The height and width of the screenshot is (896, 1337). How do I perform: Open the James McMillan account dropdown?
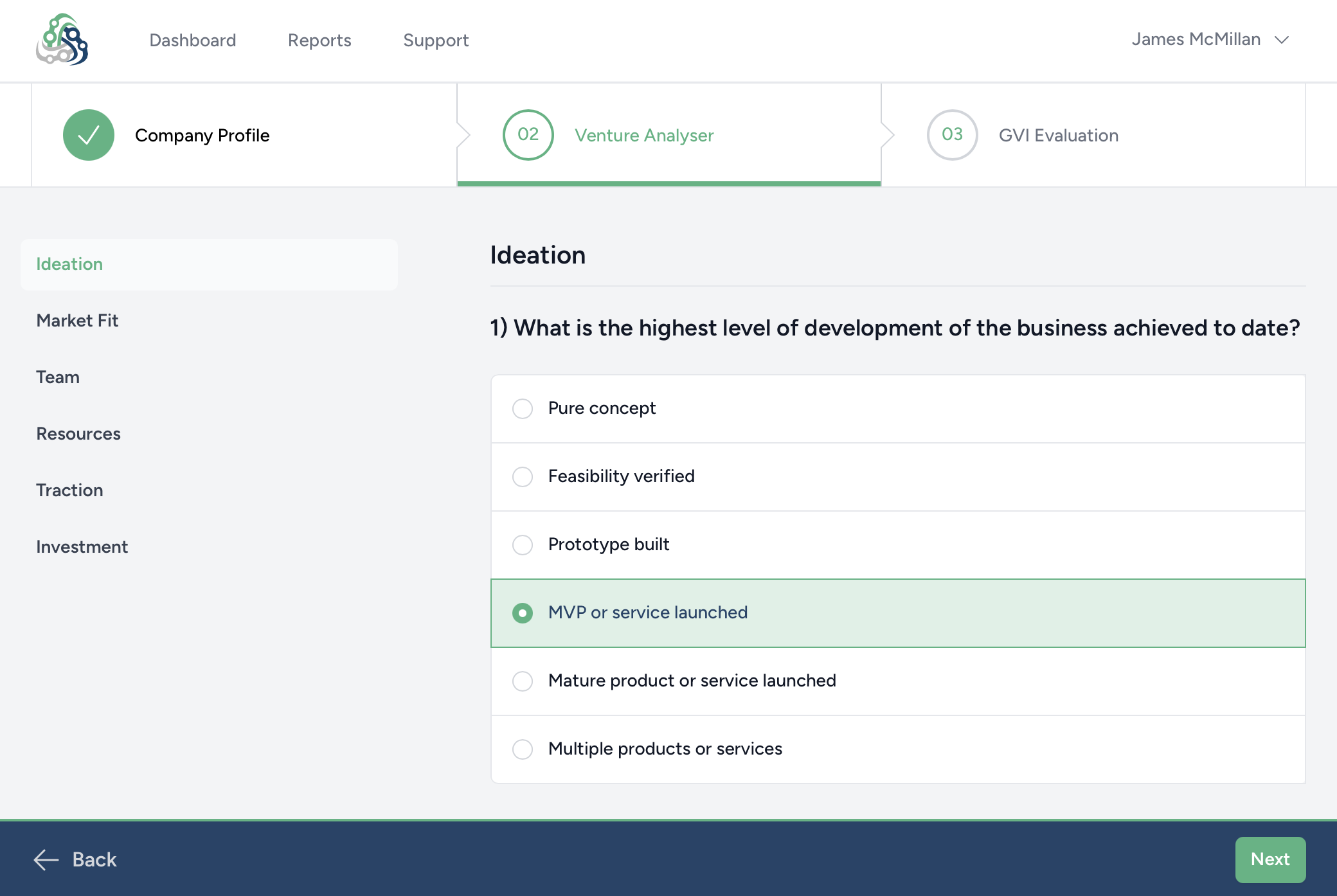click(1196, 39)
